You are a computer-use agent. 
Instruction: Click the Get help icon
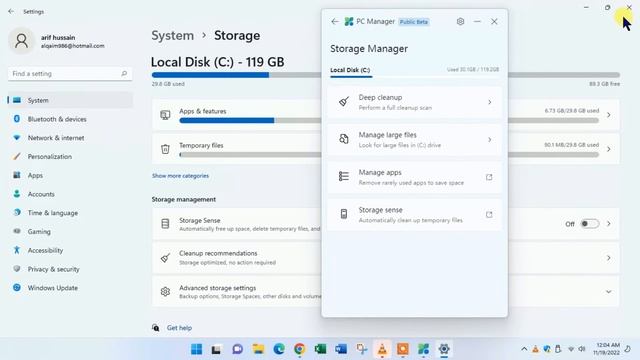pos(156,327)
